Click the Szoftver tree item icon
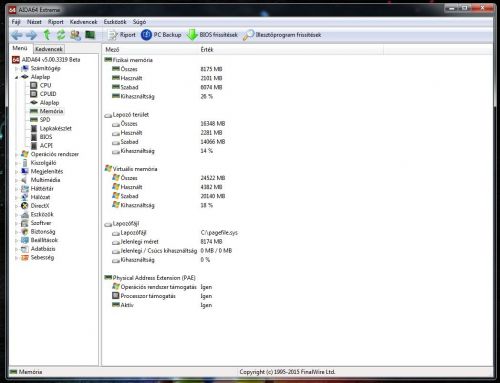Image resolution: width=500 pixels, height=383 pixels. pyautogui.click(x=25, y=223)
